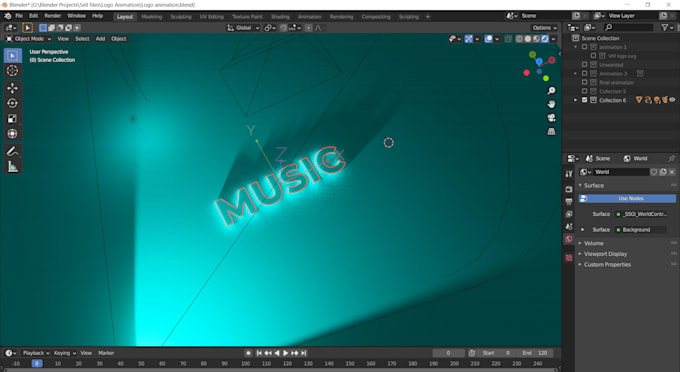This screenshot has width=680, height=372.
Task: Toggle the camera view icon
Action: click(551, 117)
